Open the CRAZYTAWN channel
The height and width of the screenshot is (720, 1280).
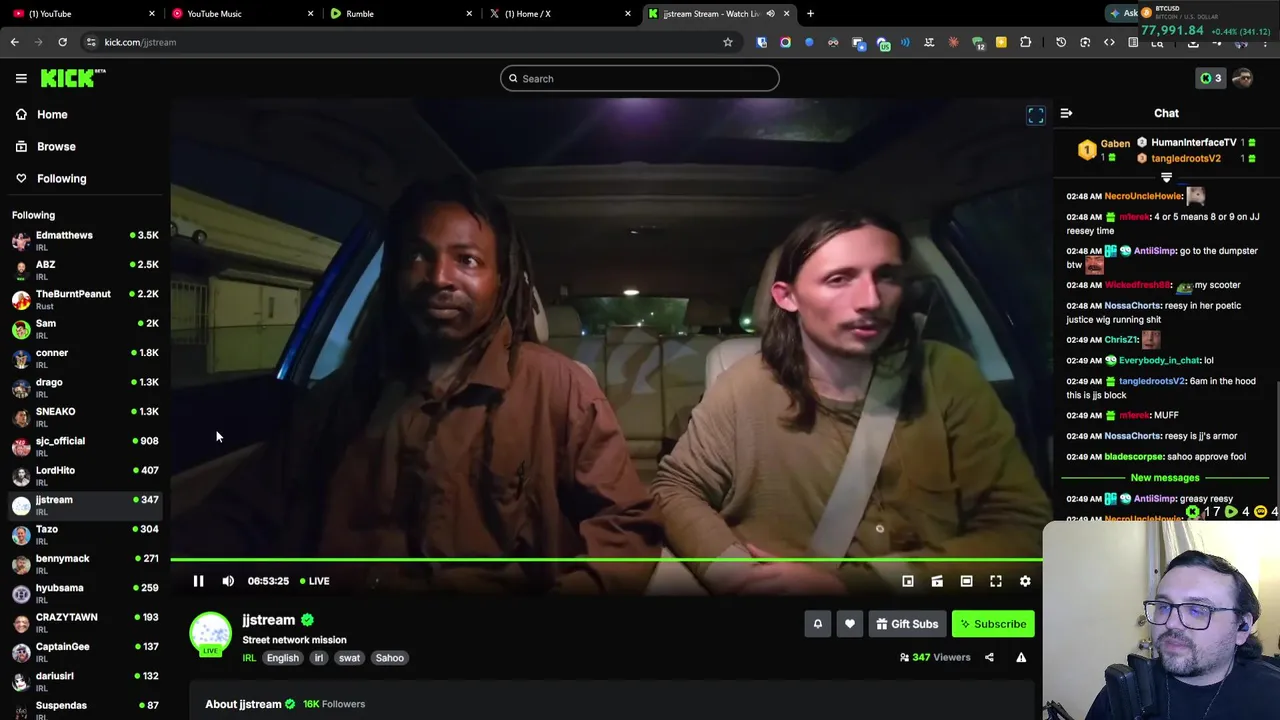pyautogui.click(x=84, y=622)
